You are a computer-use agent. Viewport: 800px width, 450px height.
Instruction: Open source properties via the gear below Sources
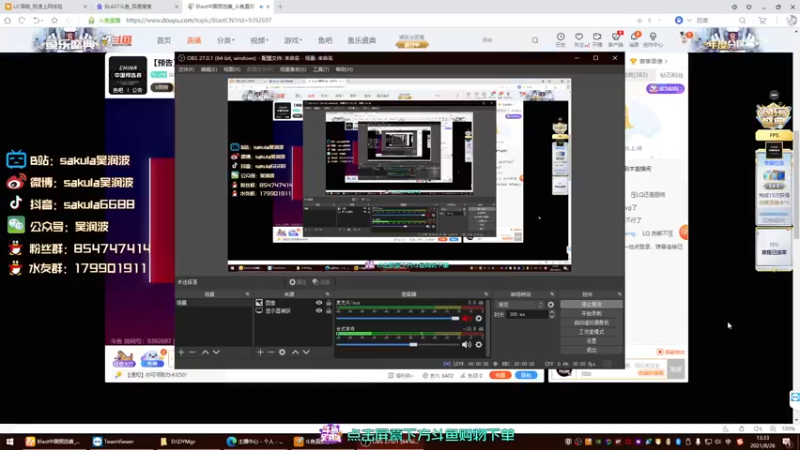pos(282,352)
